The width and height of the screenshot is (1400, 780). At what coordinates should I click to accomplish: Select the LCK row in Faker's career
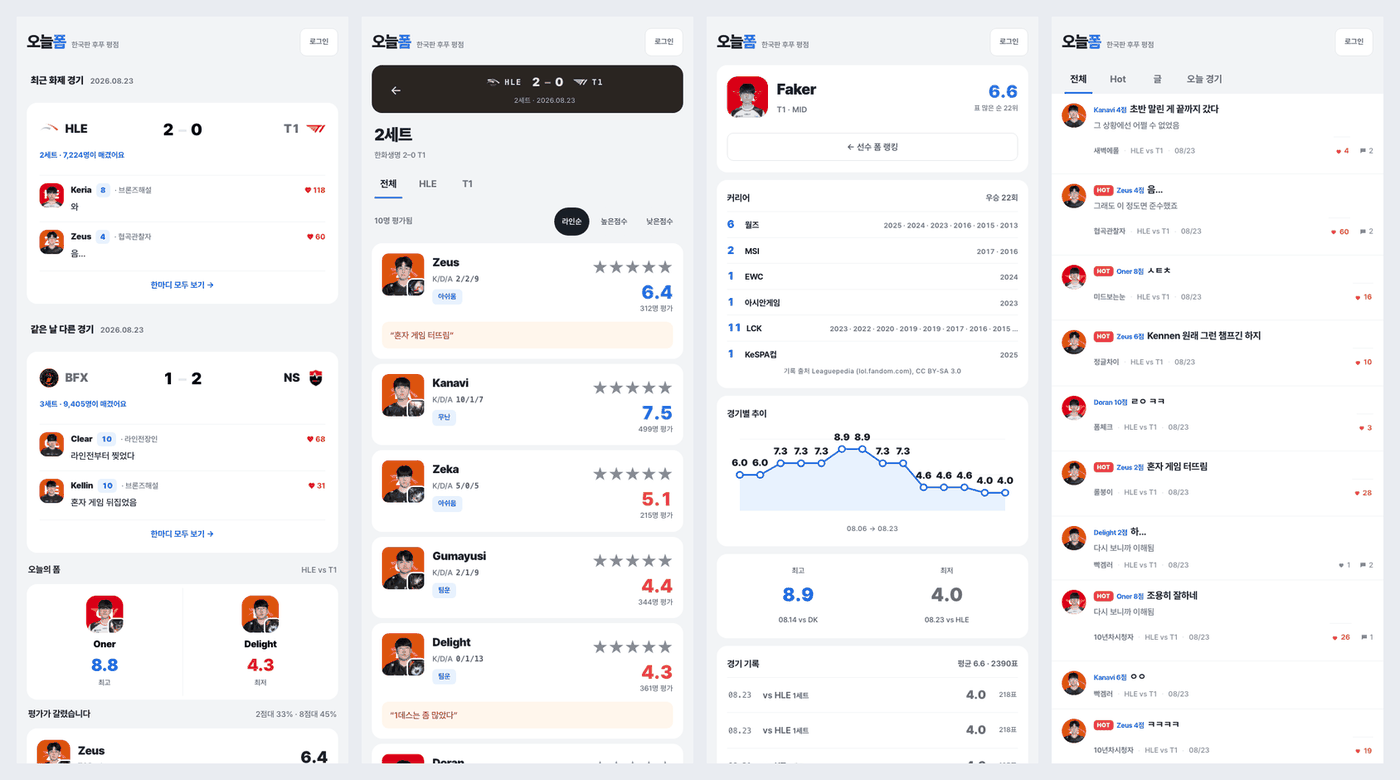pos(872,328)
